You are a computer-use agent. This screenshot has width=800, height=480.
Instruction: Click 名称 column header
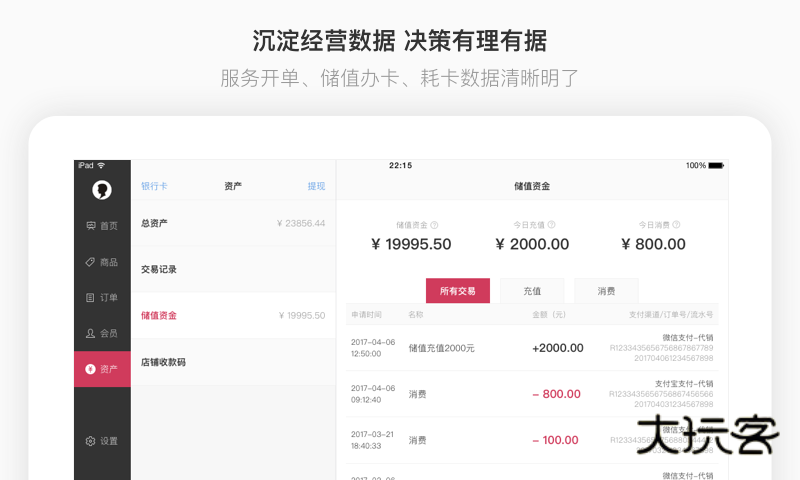tap(416, 314)
